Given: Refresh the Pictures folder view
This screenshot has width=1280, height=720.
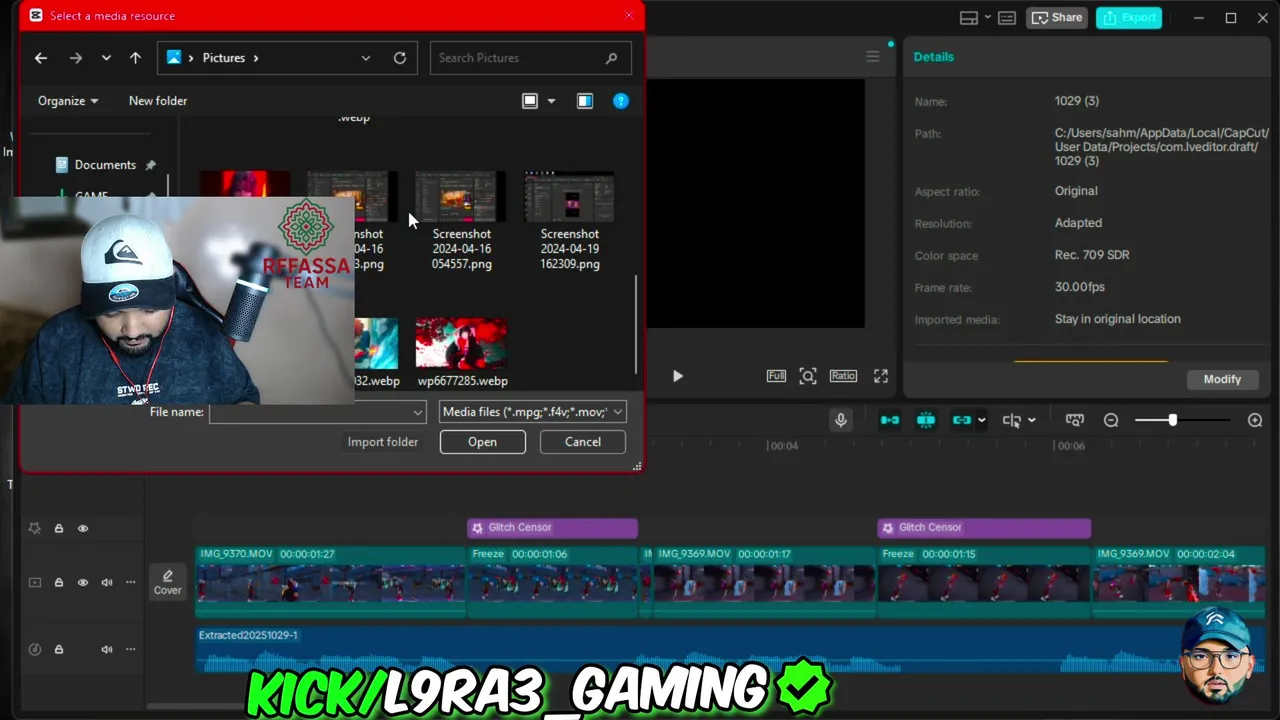Looking at the screenshot, I should click(400, 58).
